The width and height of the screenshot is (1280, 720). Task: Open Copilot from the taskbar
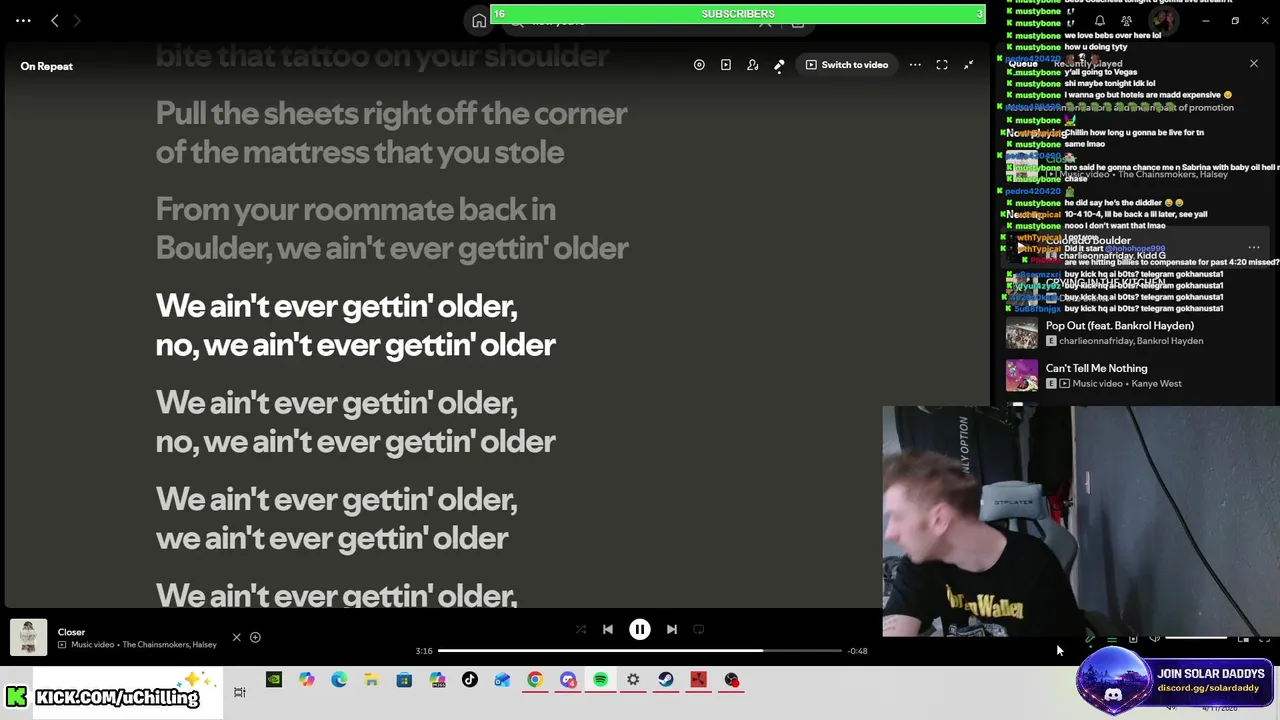(306, 680)
